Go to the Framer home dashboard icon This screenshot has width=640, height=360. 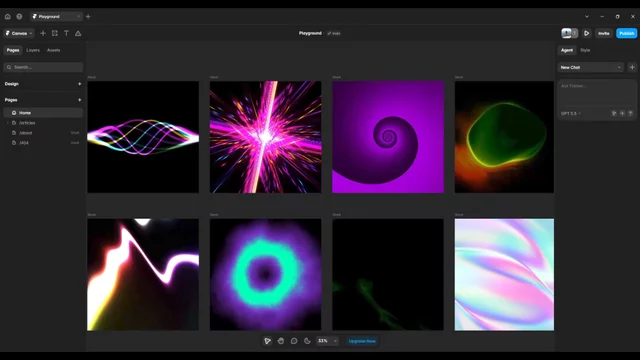click(x=7, y=17)
